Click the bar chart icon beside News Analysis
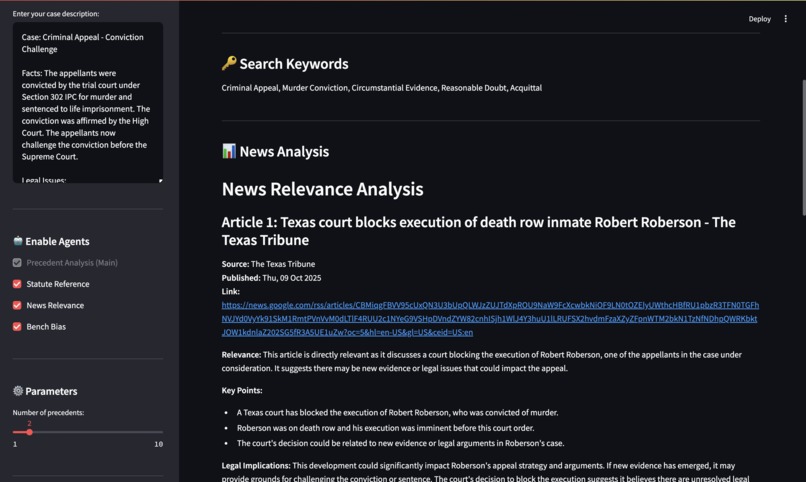806x482 pixels. pos(229,151)
